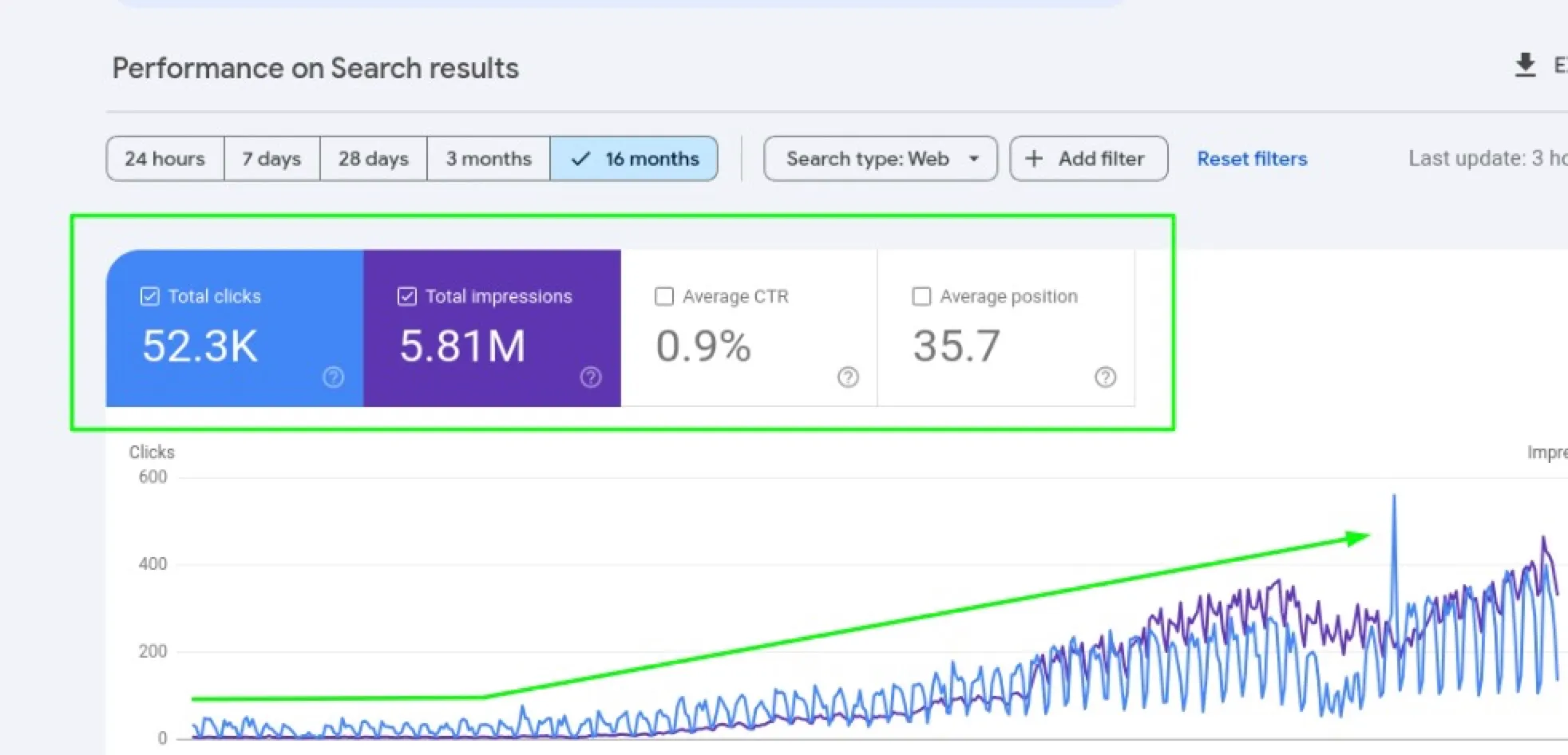Open the Search type: Web dropdown

[x=881, y=159]
